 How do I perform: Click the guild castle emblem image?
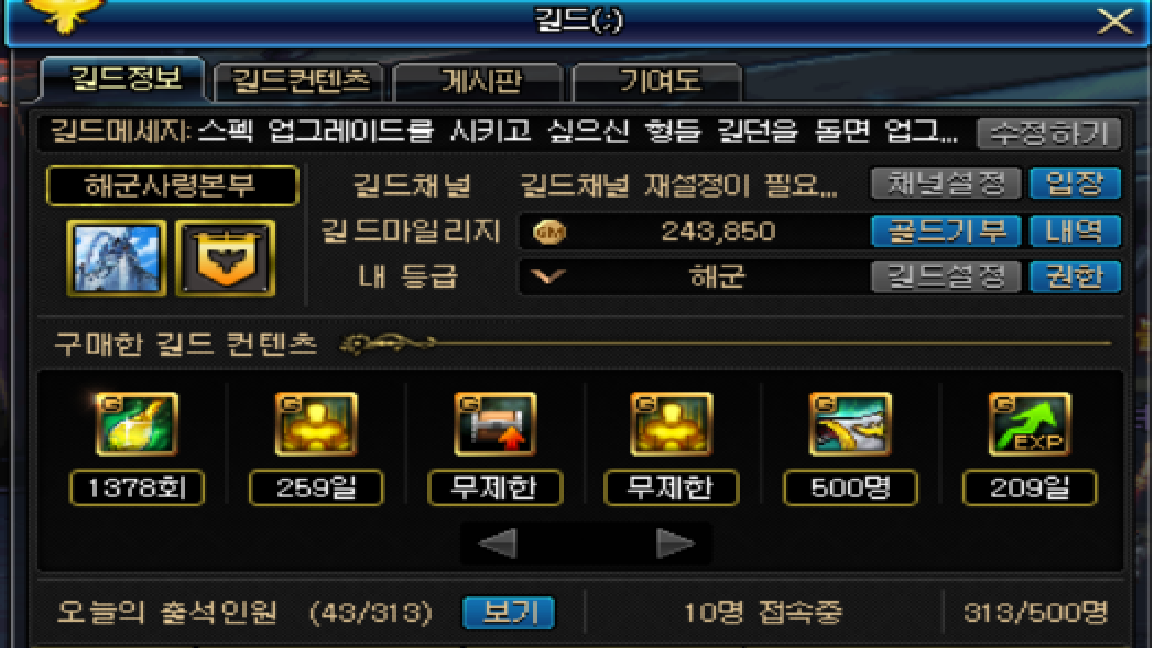116,258
